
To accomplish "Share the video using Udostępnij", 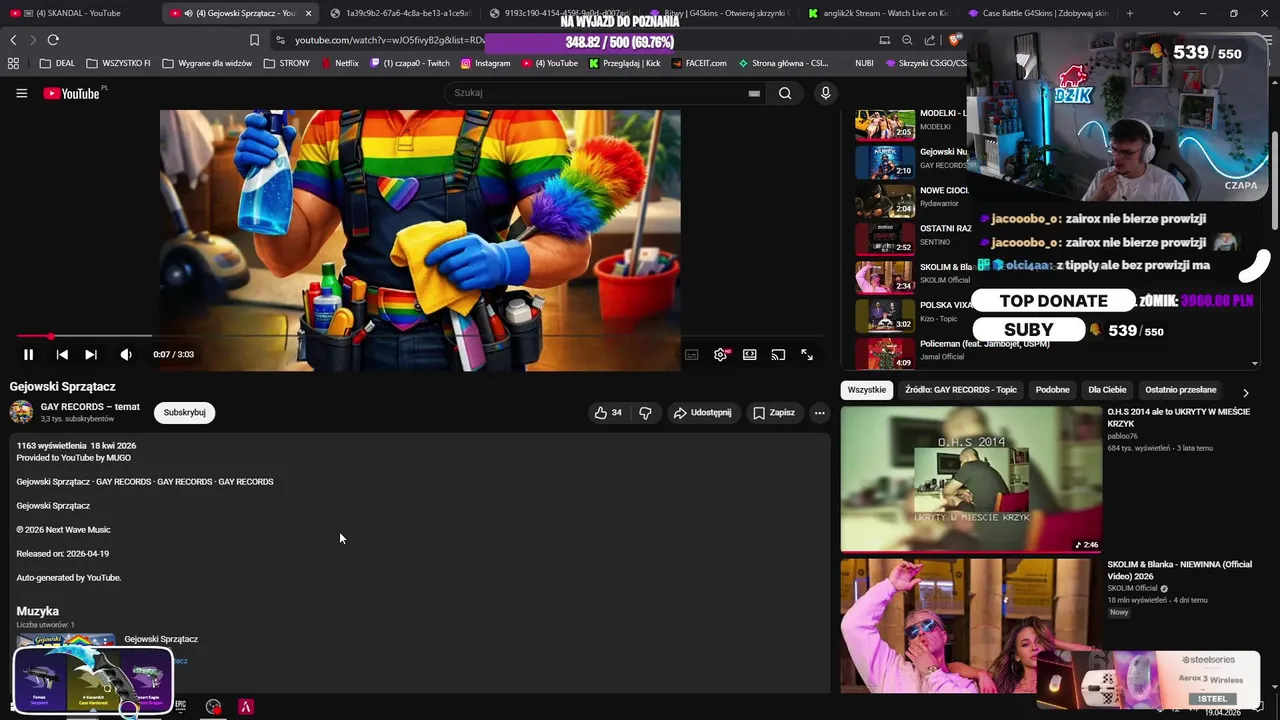I will (702, 412).
